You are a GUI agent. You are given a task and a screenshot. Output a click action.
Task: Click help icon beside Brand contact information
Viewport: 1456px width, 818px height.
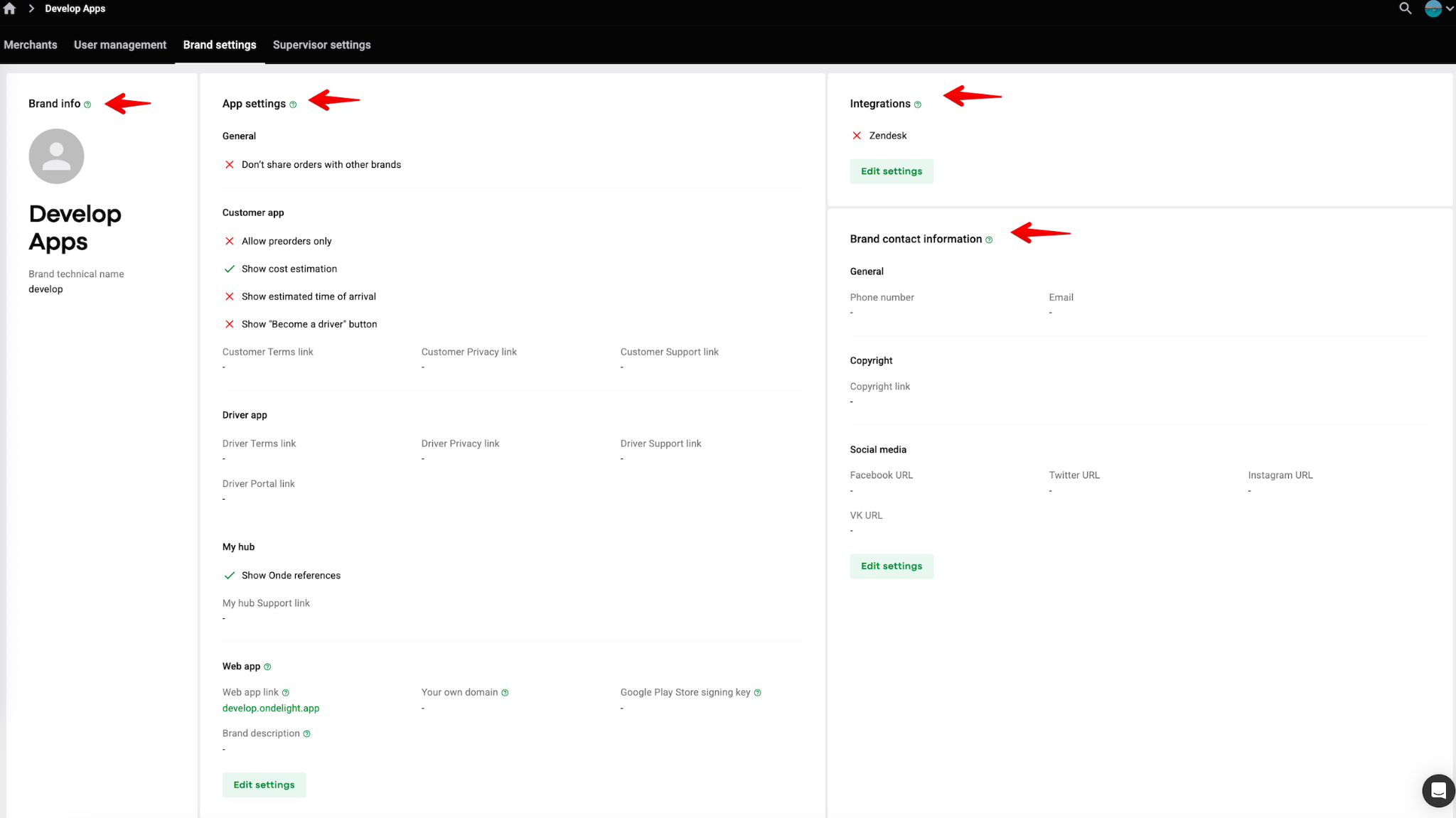click(x=989, y=240)
